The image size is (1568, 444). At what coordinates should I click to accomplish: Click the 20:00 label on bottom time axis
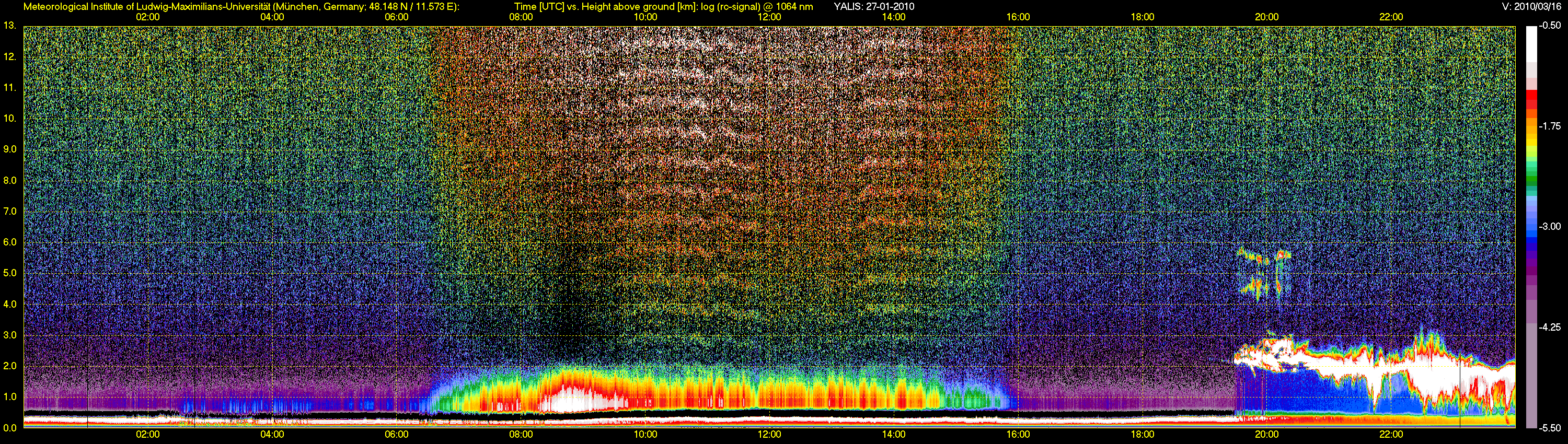(1267, 435)
